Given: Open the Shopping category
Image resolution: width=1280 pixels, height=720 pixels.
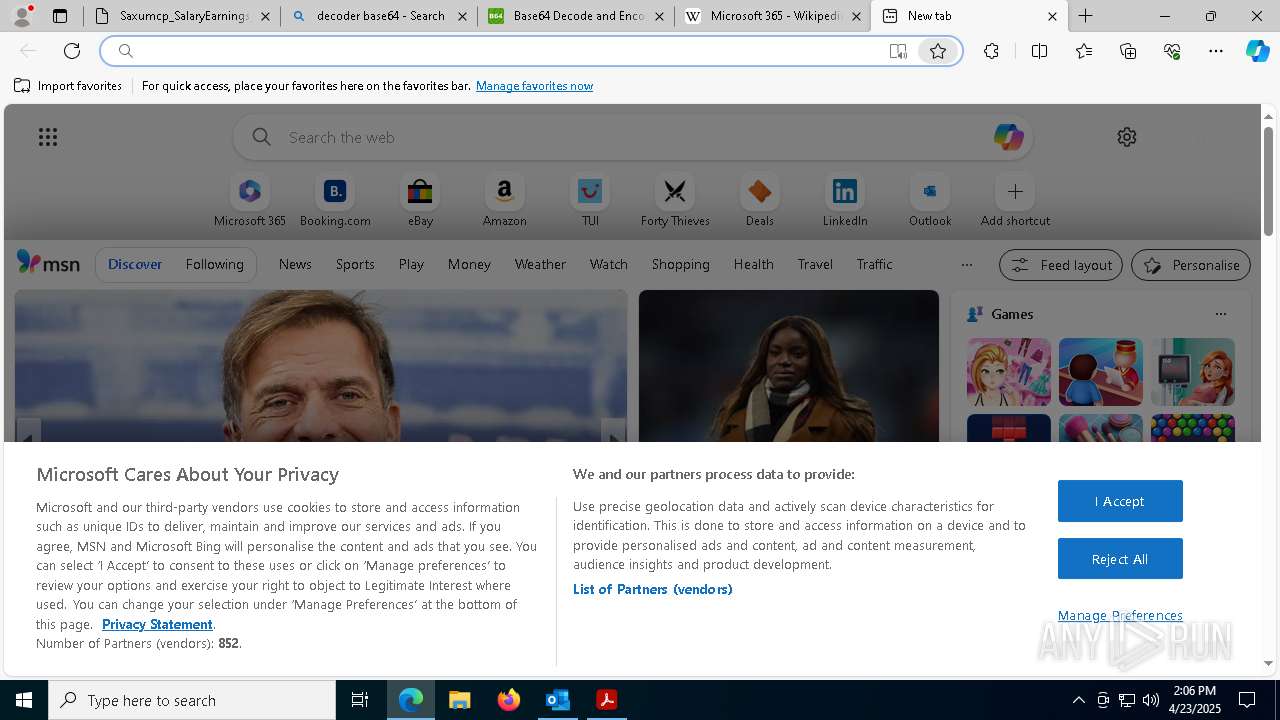Looking at the screenshot, I should (x=680, y=264).
